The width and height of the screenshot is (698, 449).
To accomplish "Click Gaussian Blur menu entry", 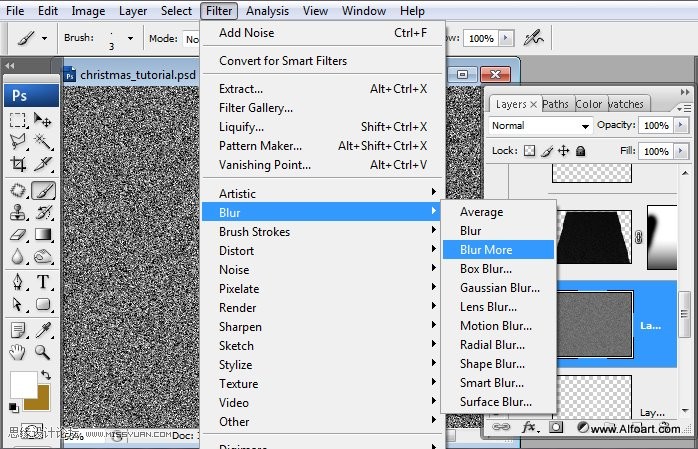I will tap(499, 288).
